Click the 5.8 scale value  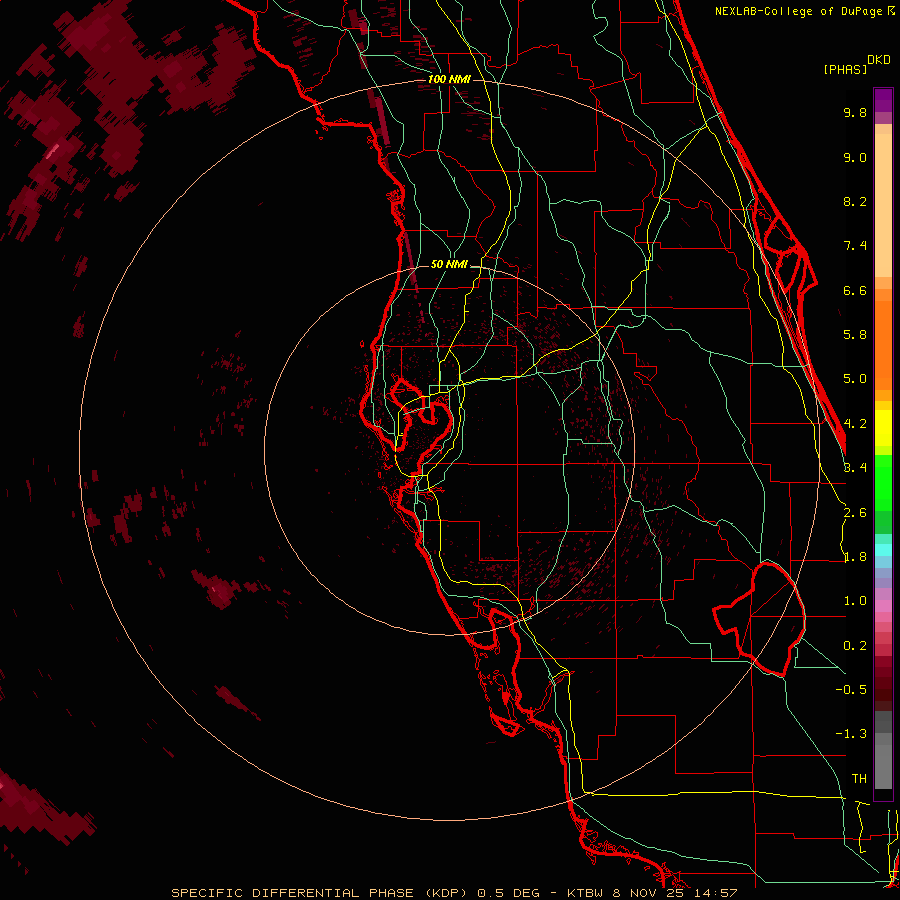pos(855,334)
